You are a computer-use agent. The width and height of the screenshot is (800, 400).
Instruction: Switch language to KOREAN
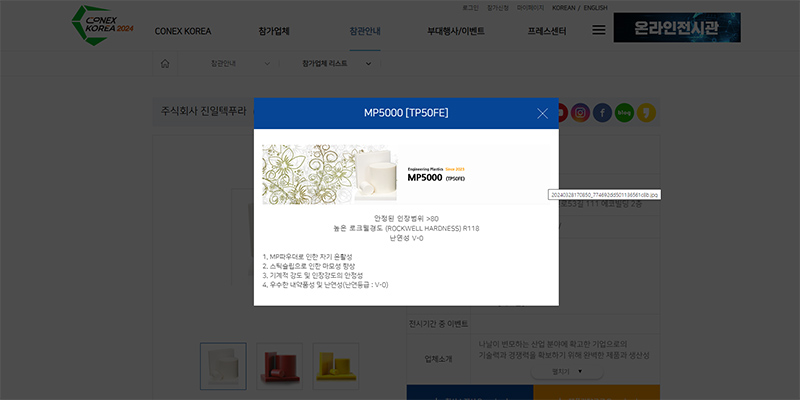pyautogui.click(x=563, y=8)
